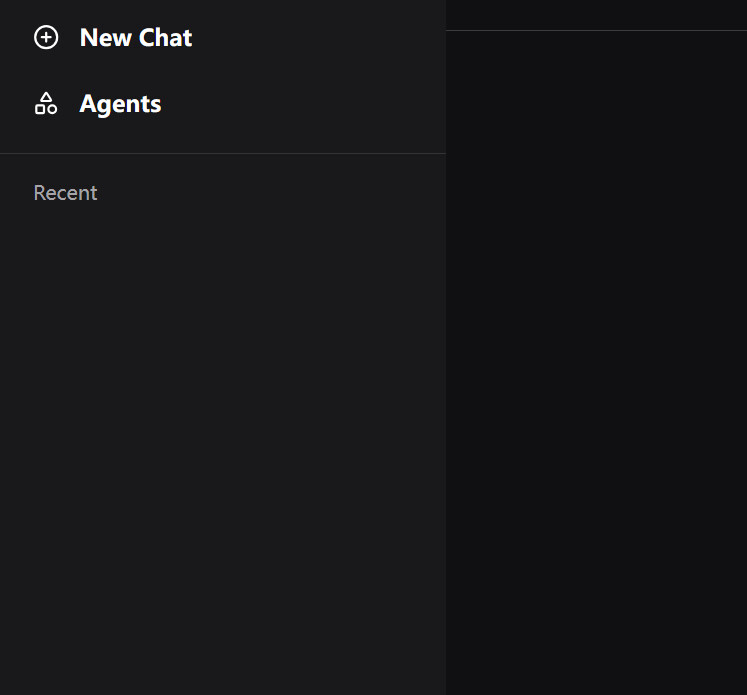This screenshot has width=747, height=695.
Task: Click the top header bar area
Action: point(596,14)
